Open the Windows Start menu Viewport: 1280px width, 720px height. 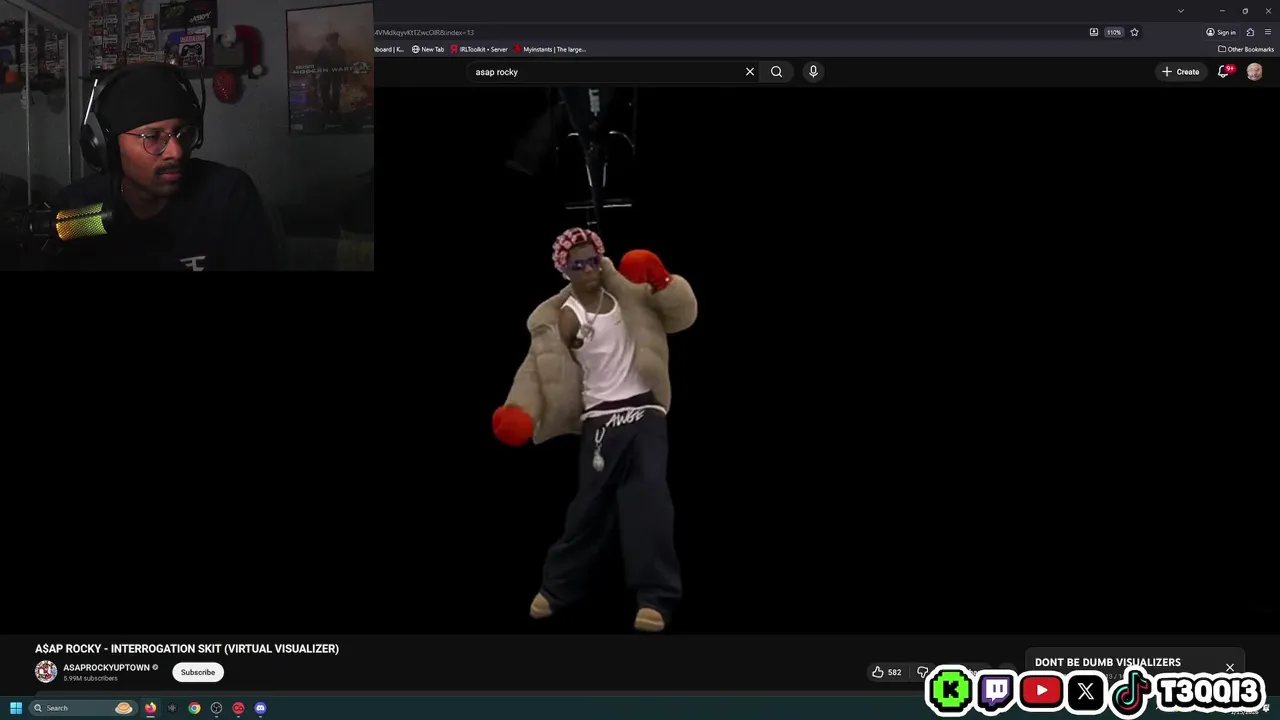(15, 708)
